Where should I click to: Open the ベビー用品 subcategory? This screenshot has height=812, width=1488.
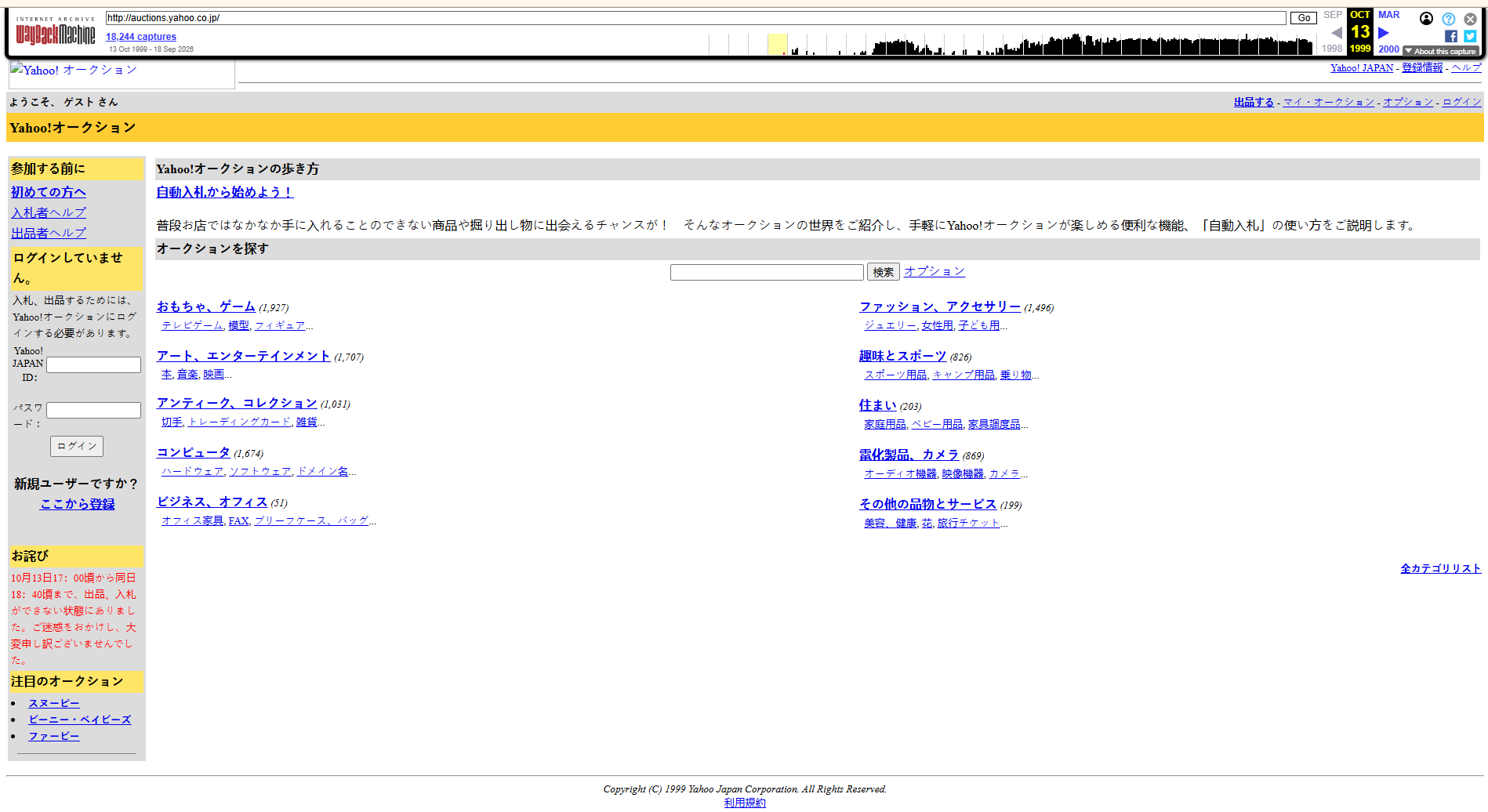[937, 424]
